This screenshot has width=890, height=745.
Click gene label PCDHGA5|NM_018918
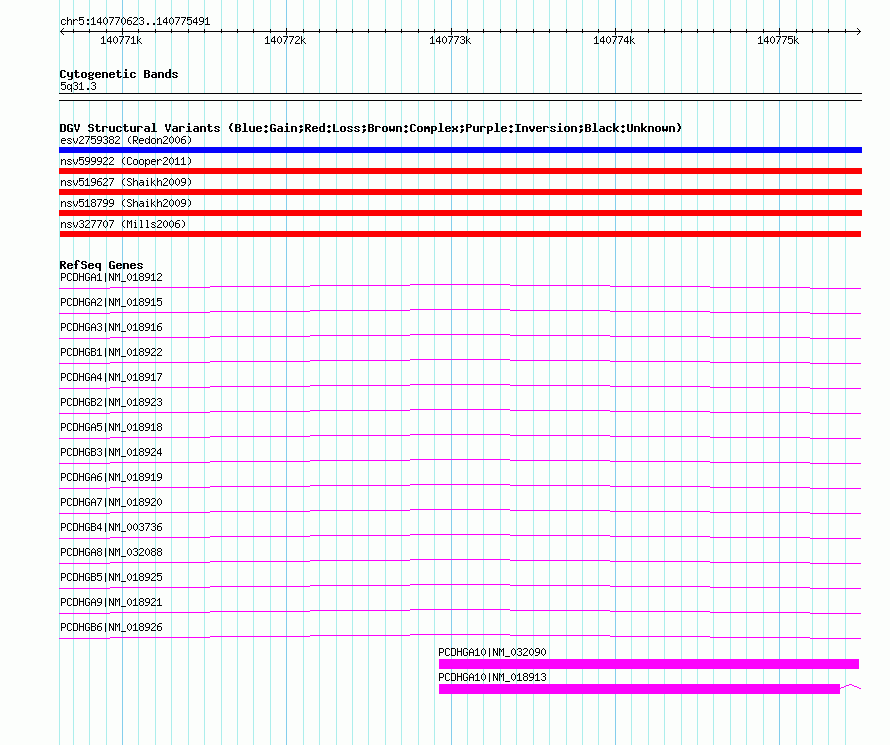pyautogui.click(x=111, y=427)
